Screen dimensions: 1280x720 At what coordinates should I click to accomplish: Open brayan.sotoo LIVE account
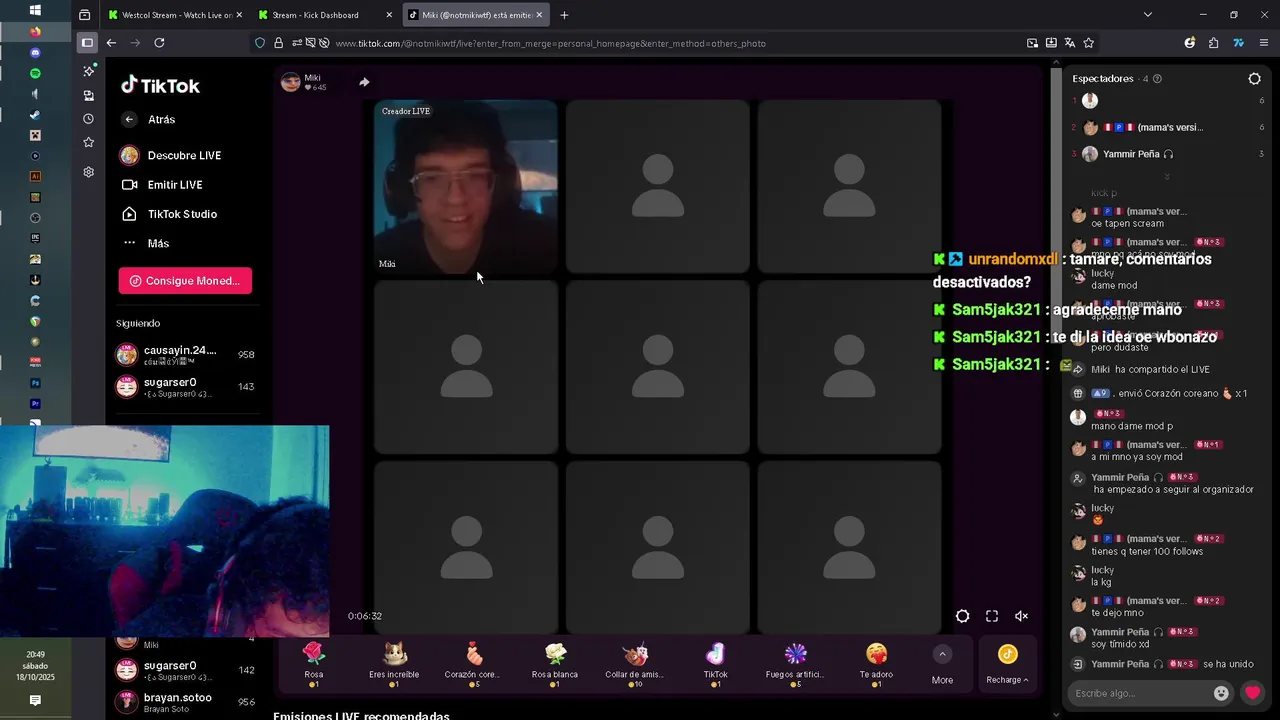185,702
